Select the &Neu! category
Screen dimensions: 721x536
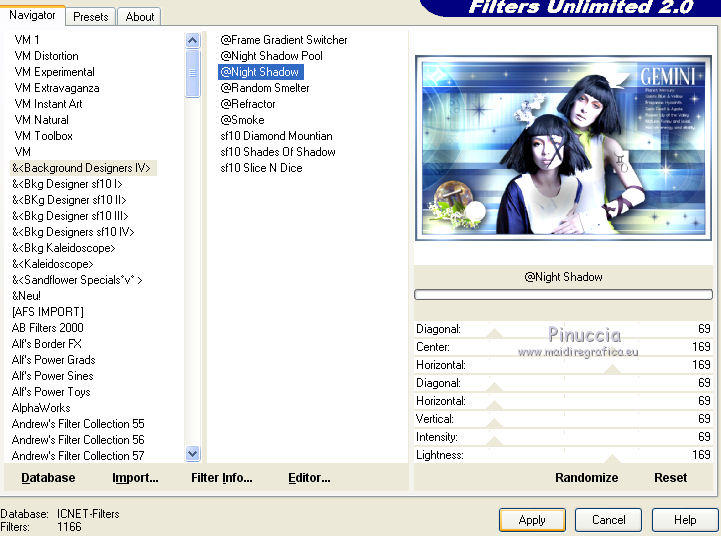pyautogui.click(x=26, y=296)
